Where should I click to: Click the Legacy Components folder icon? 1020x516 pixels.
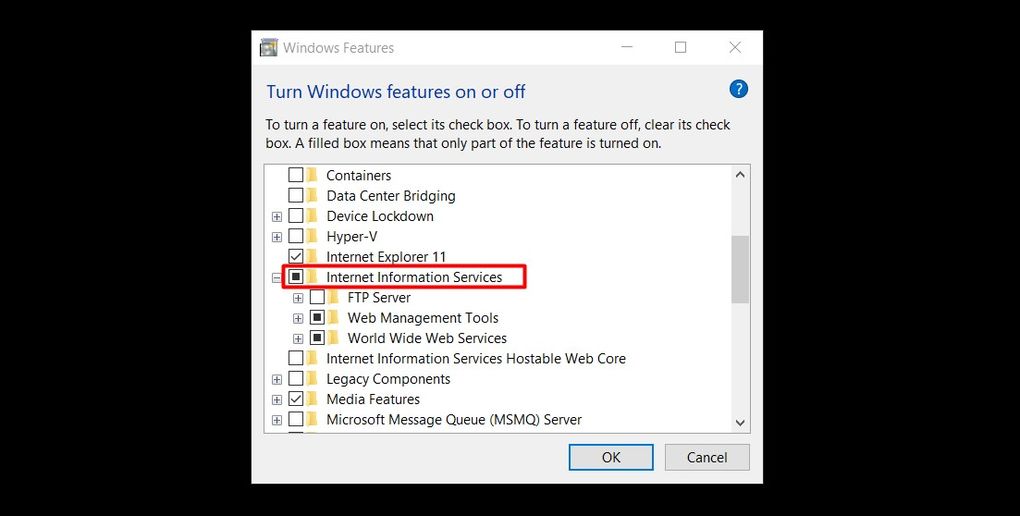[x=312, y=379]
